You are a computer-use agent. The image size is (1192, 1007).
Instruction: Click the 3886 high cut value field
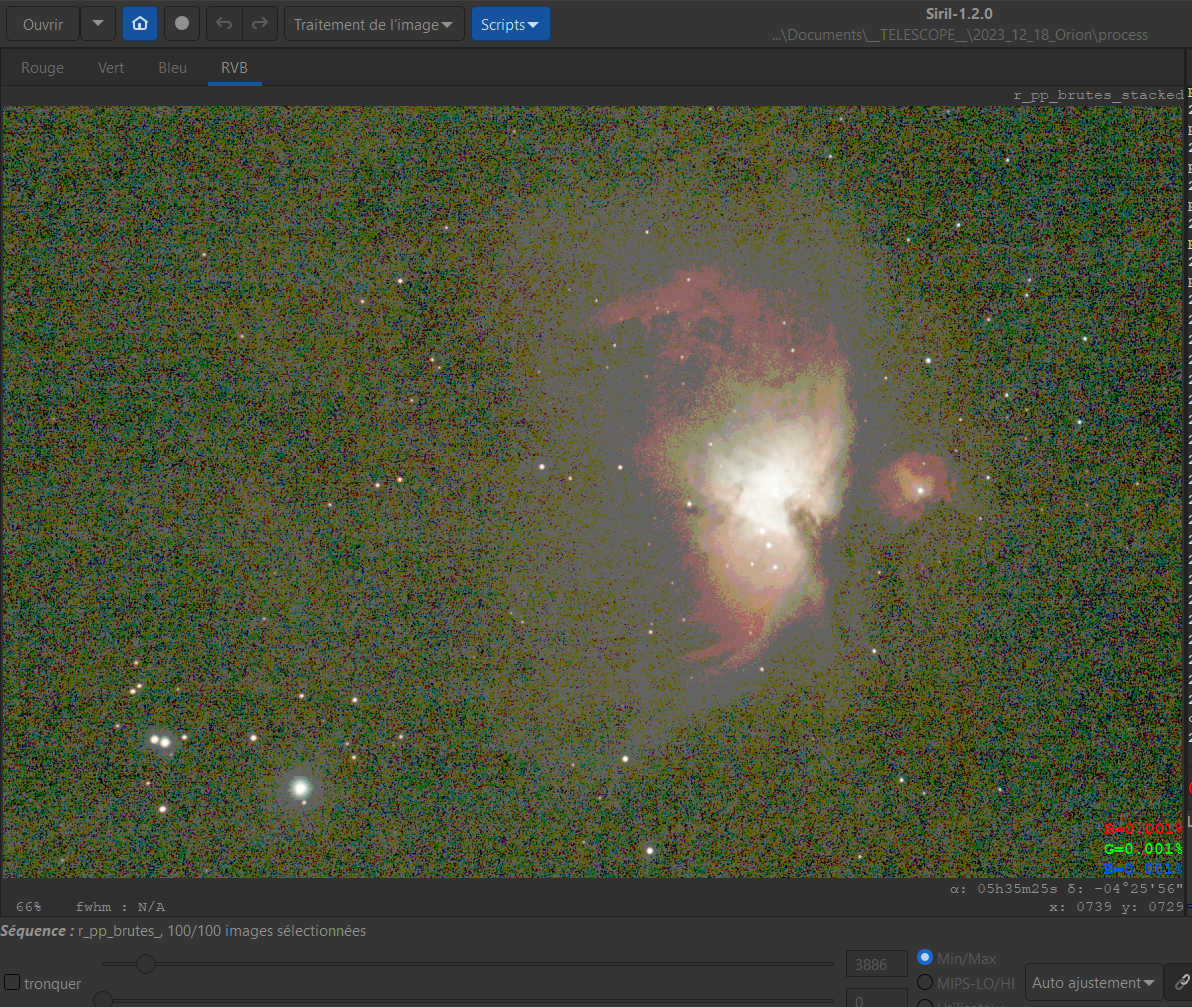[877, 964]
